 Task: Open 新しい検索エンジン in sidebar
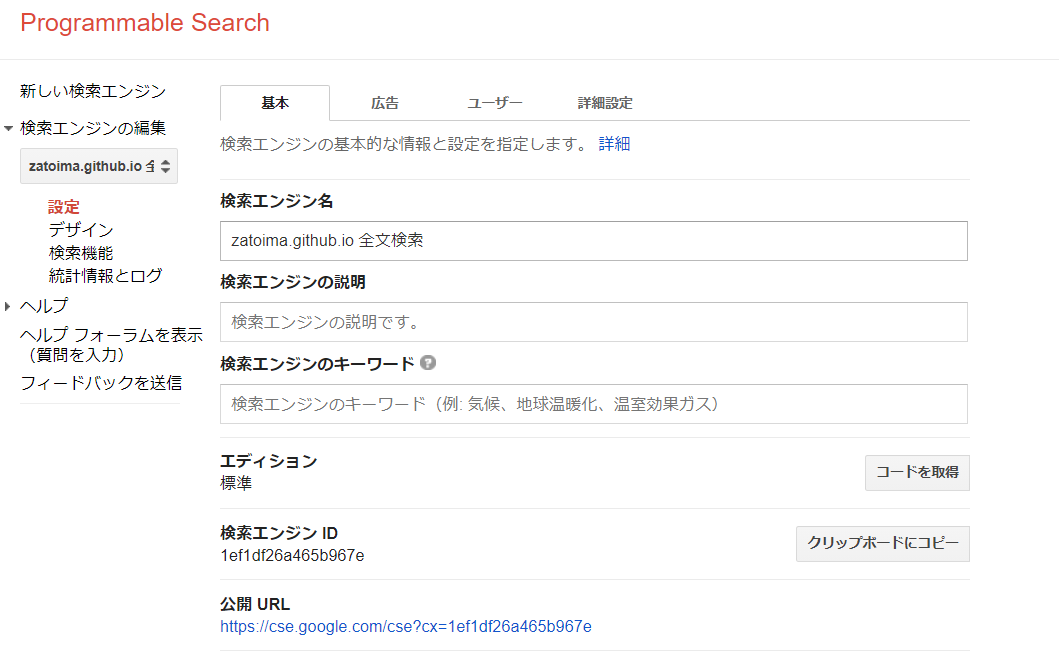(x=93, y=91)
